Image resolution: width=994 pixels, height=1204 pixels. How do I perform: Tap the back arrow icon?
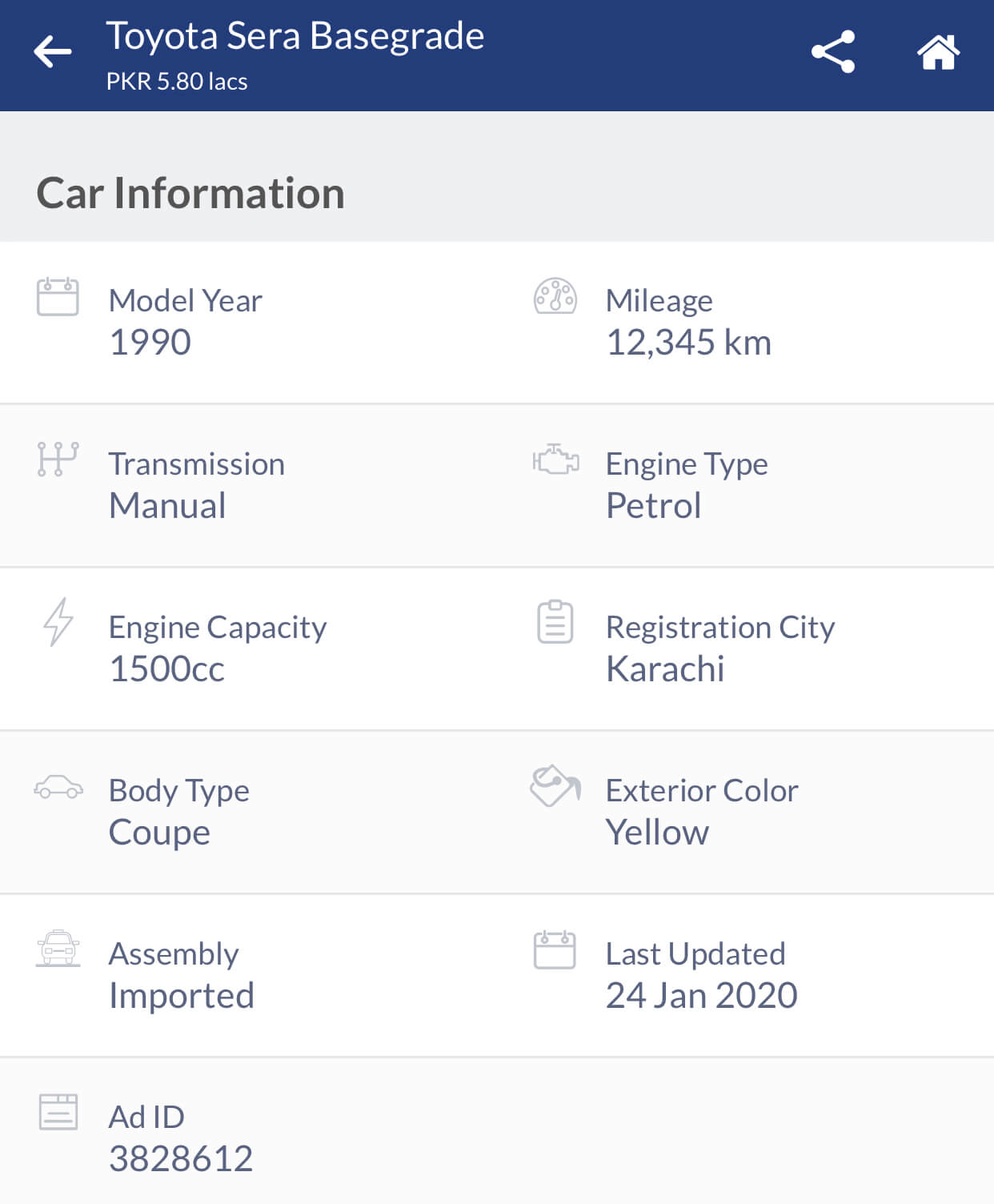click(x=53, y=52)
